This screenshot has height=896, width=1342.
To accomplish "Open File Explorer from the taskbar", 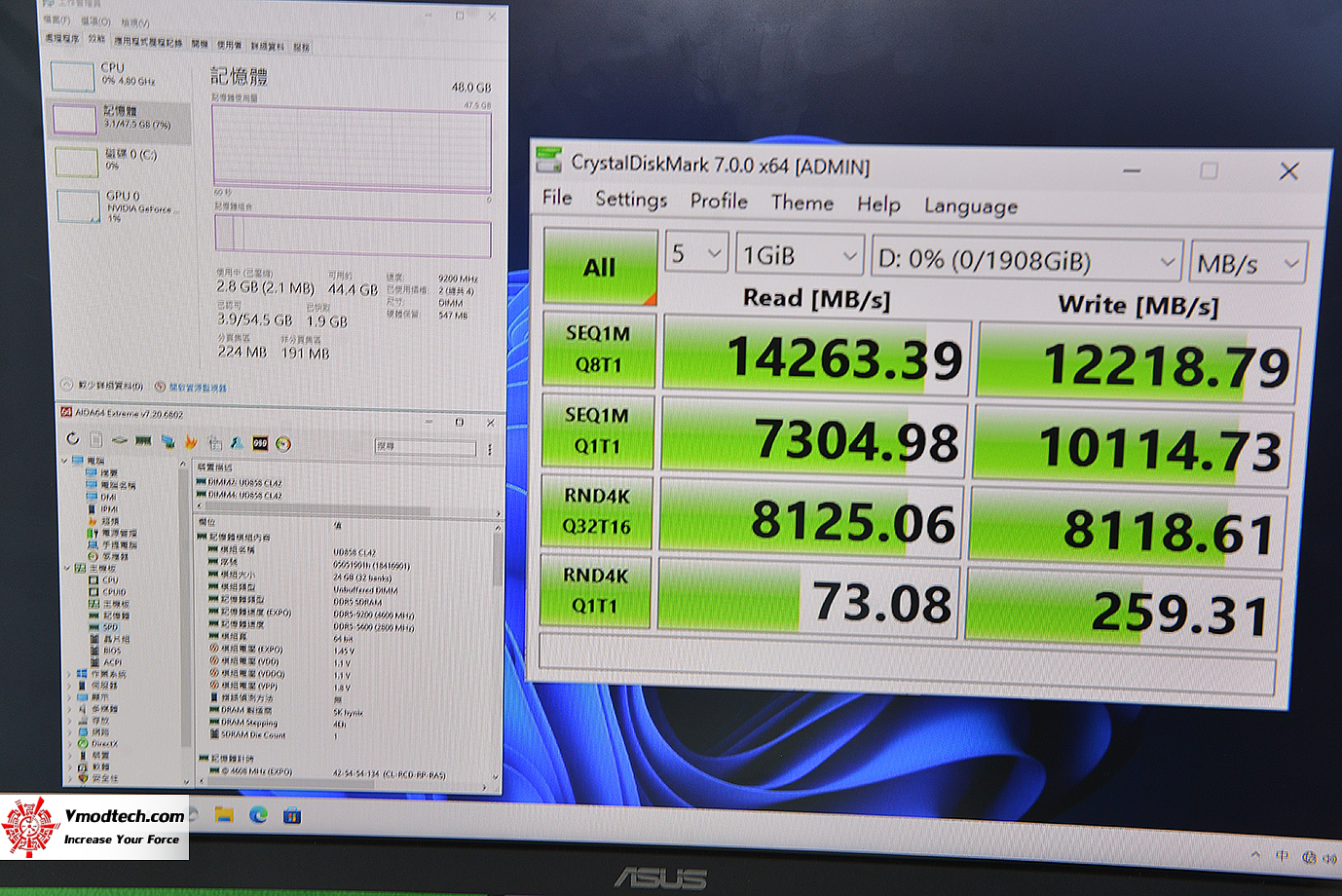I will pyautogui.click(x=224, y=814).
